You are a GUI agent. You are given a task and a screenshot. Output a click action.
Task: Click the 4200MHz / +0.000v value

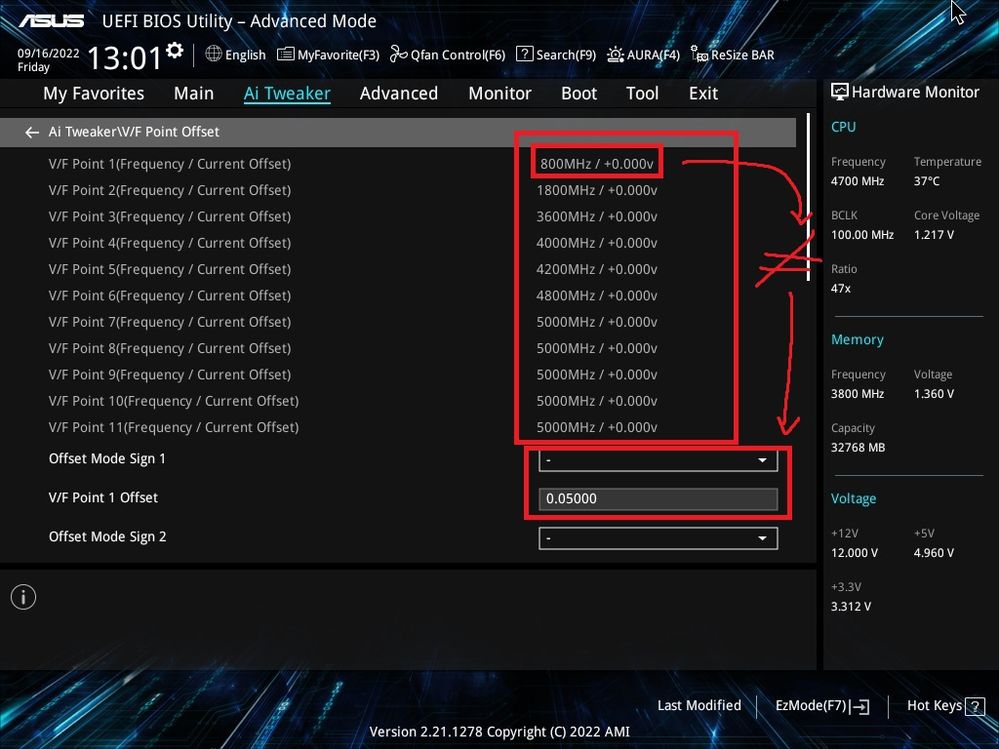click(x=597, y=269)
